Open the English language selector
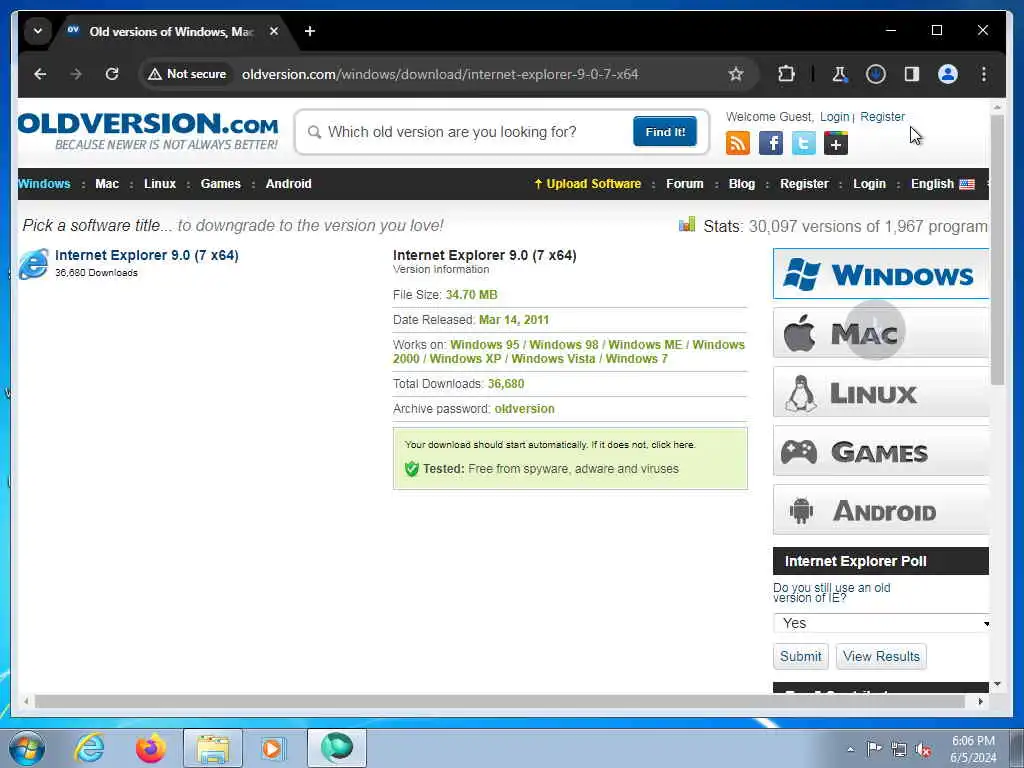The image size is (1024, 768). (942, 184)
